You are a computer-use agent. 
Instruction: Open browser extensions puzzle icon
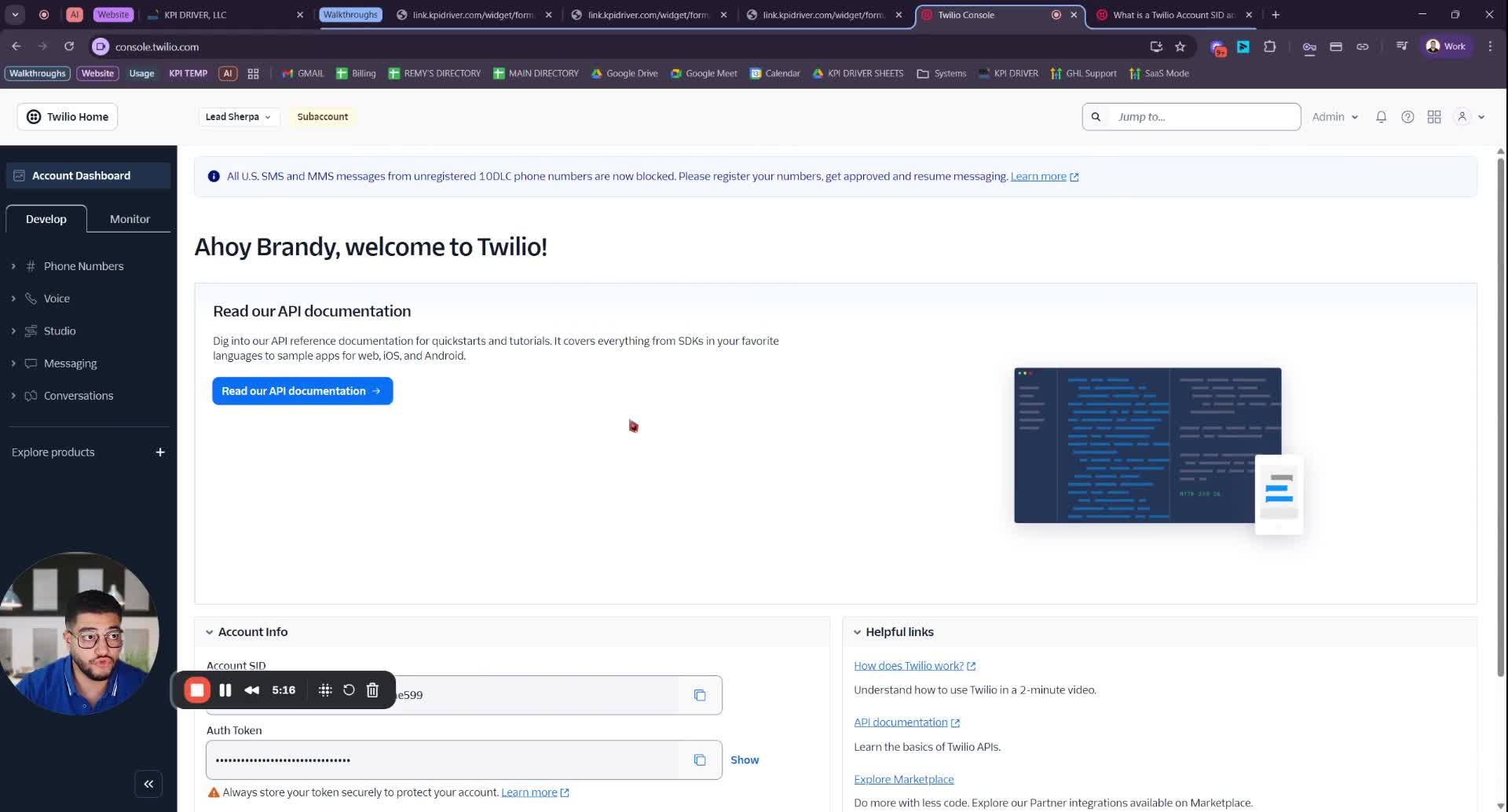(1270, 47)
